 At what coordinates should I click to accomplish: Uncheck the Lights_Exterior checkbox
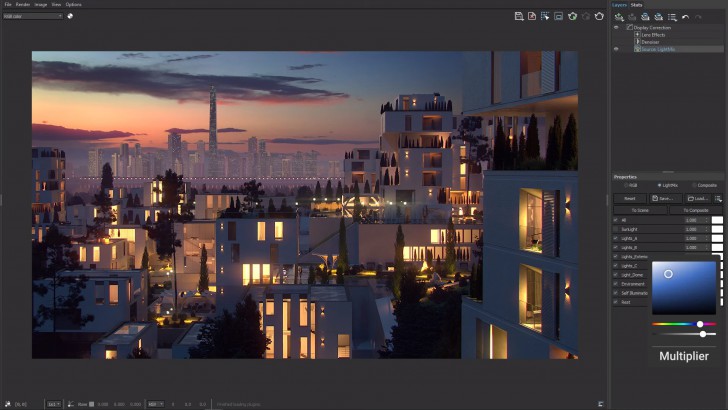616,256
